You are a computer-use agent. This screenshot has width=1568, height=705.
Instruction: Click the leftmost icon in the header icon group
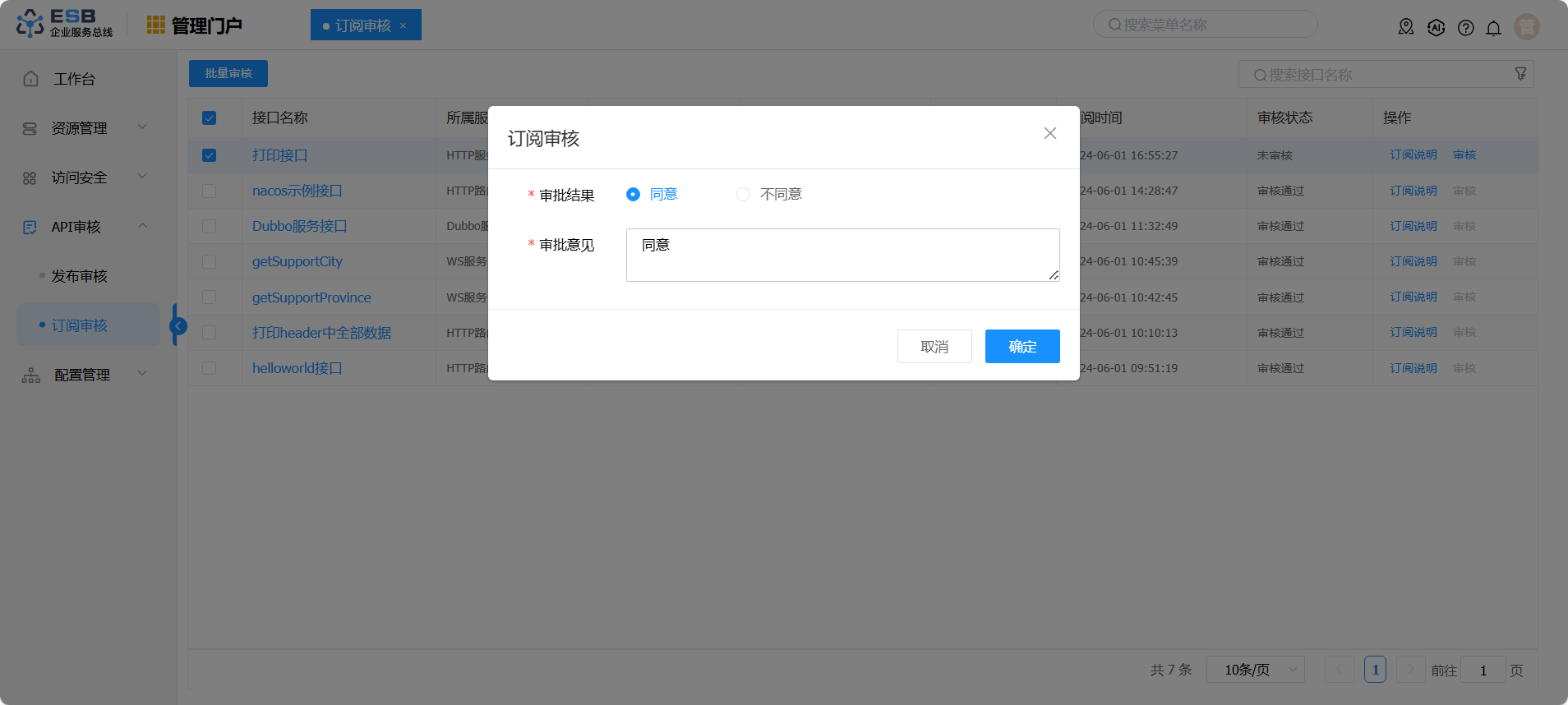(1406, 28)
